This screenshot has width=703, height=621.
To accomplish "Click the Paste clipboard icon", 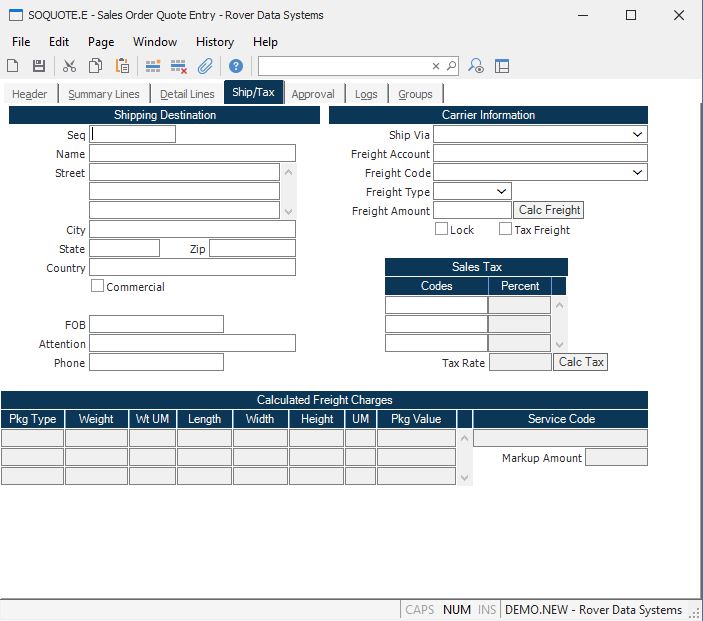I will 122,66.
